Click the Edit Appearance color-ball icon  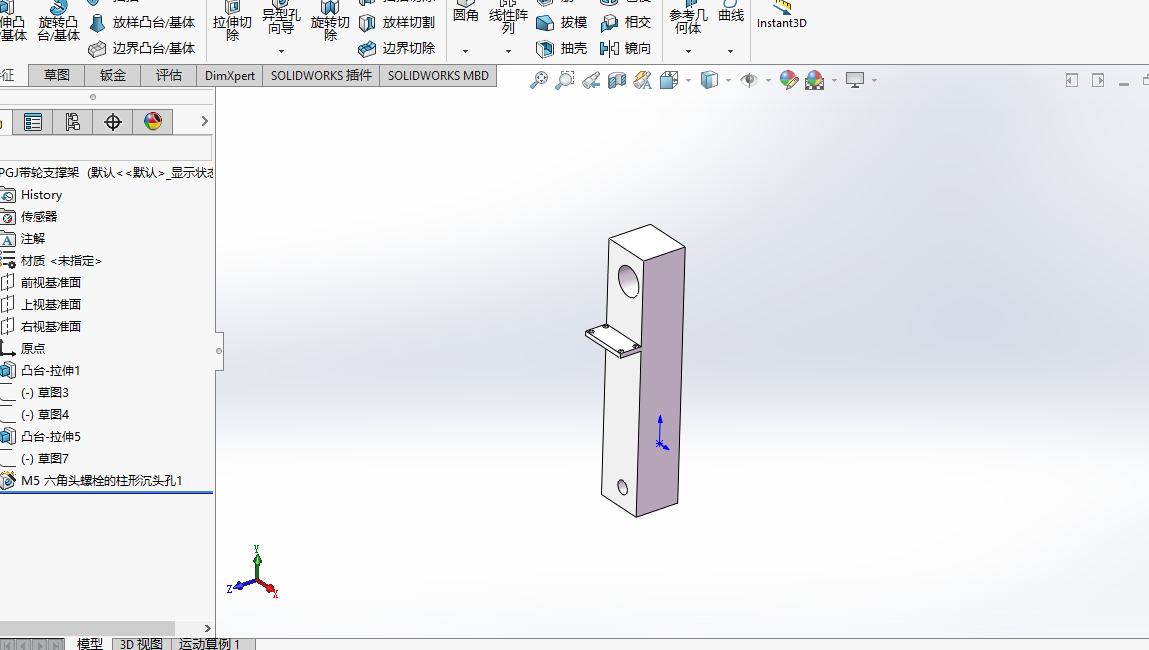[788, 80]
